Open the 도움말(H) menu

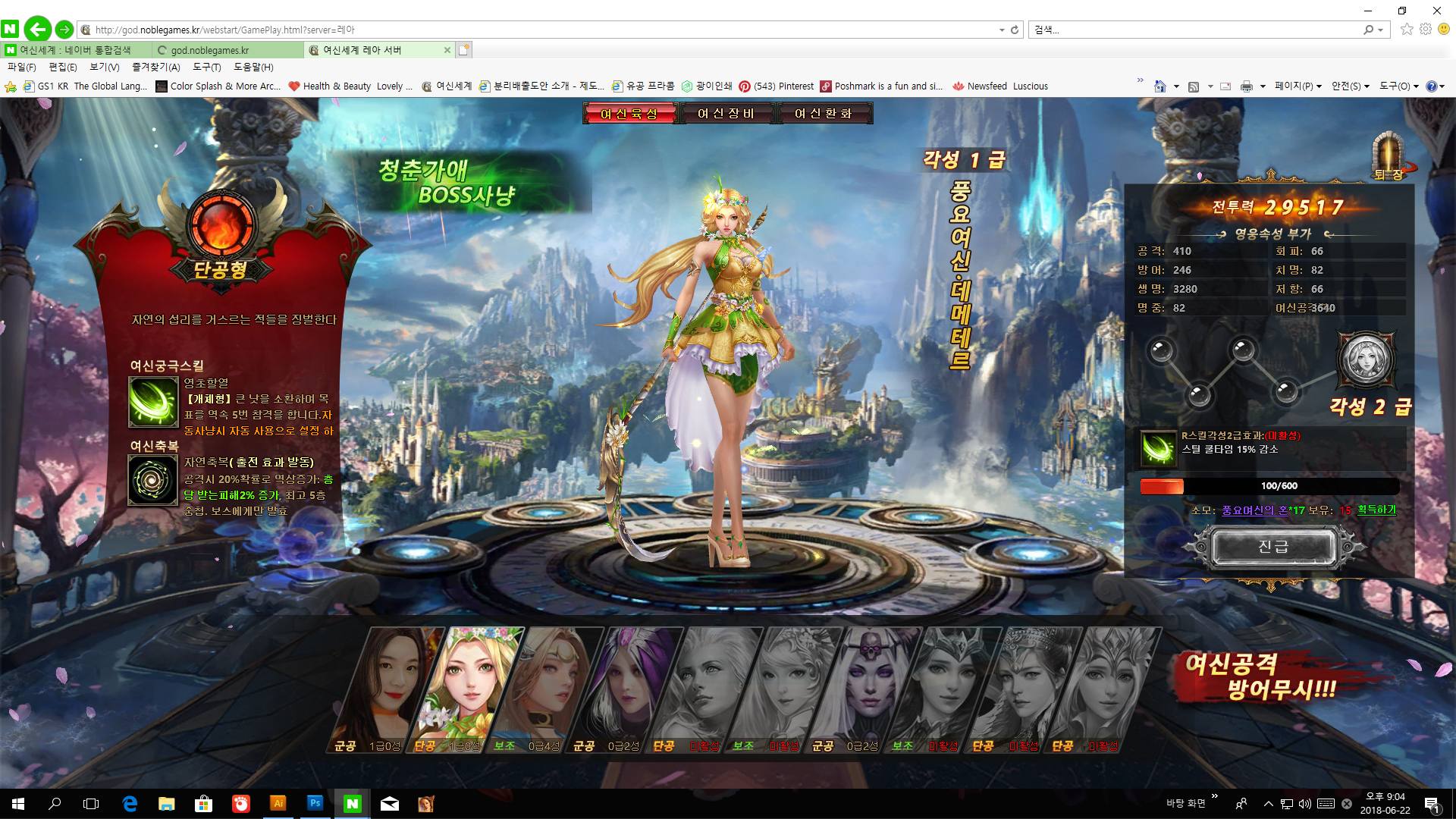(253, 67)
